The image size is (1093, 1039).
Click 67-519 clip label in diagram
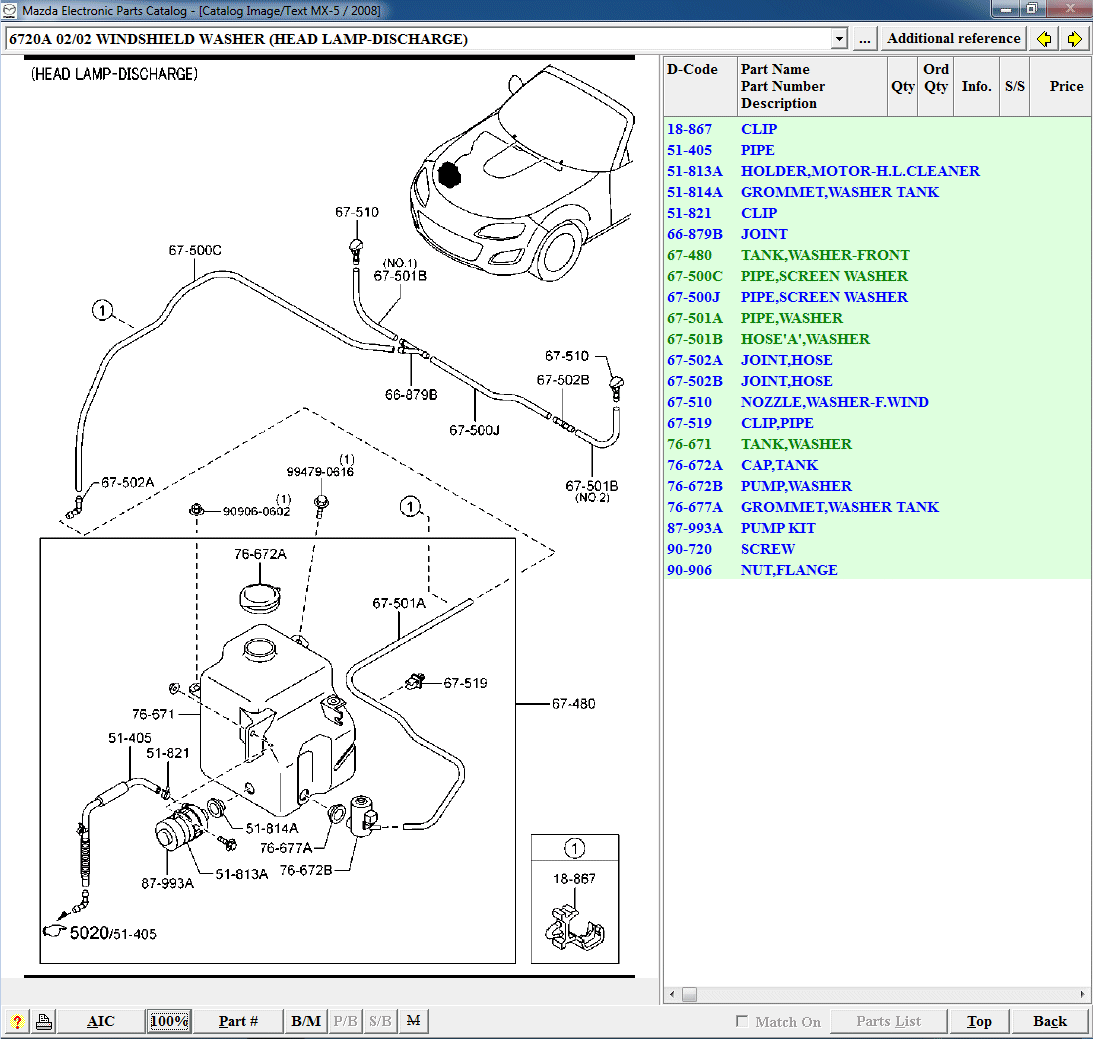point(466,683)
